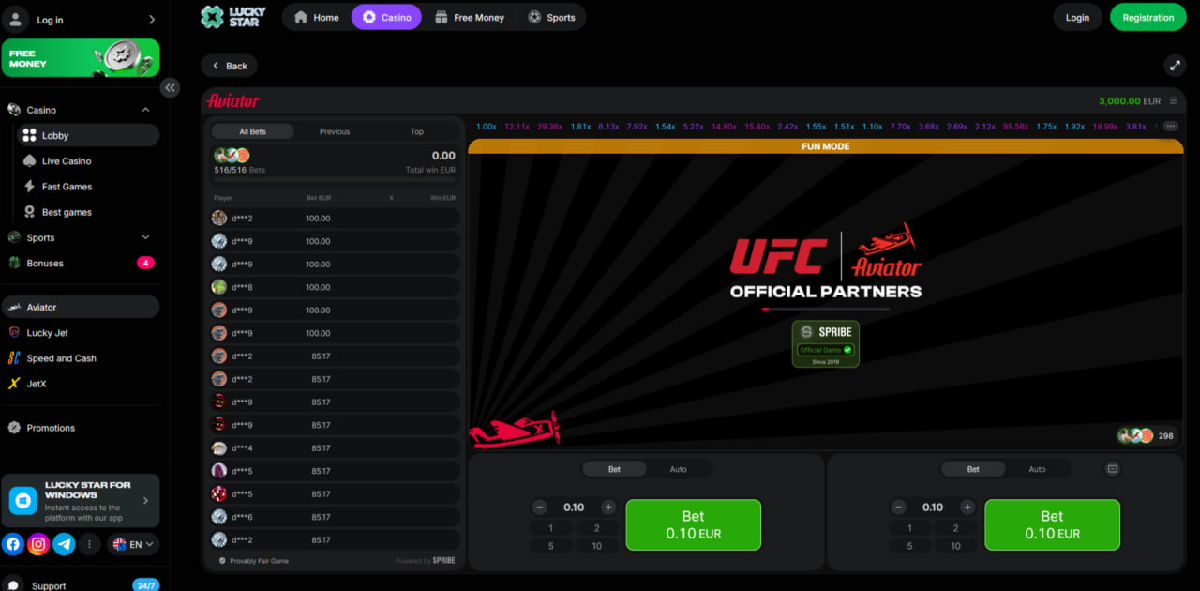Viewport: 1200px width, 591px height.
Task: Click the green Registration button
Action: point(1148,17)
